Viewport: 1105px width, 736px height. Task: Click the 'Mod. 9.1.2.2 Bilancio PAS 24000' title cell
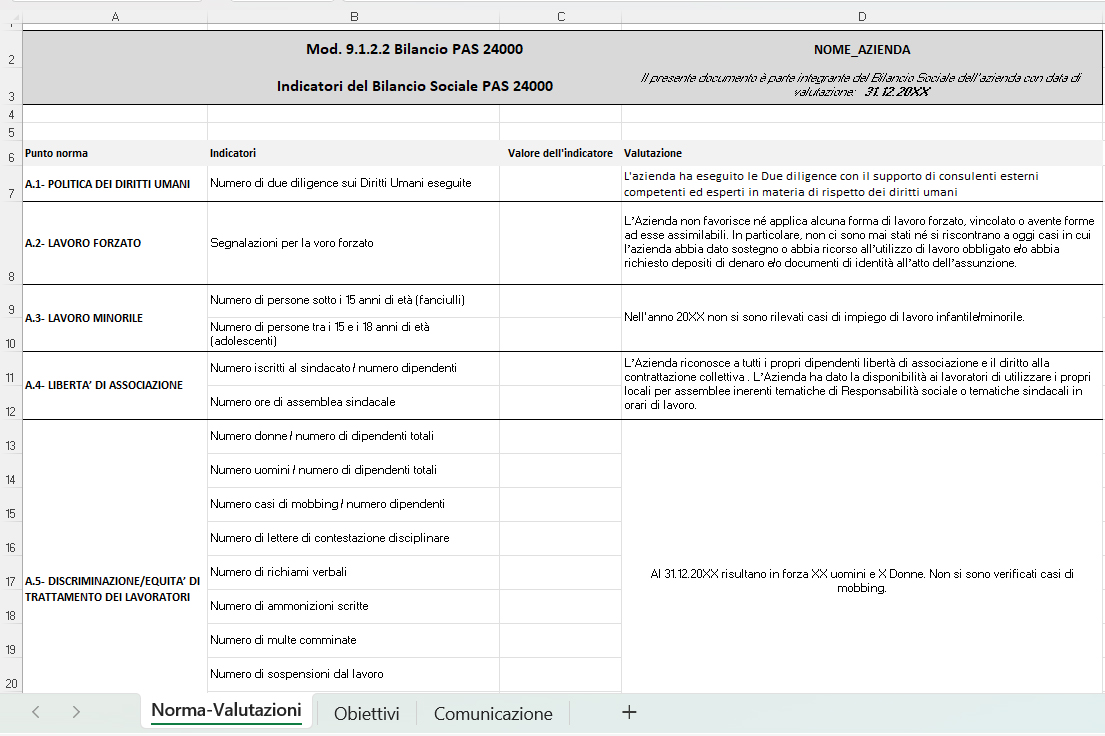coord(414,50)
